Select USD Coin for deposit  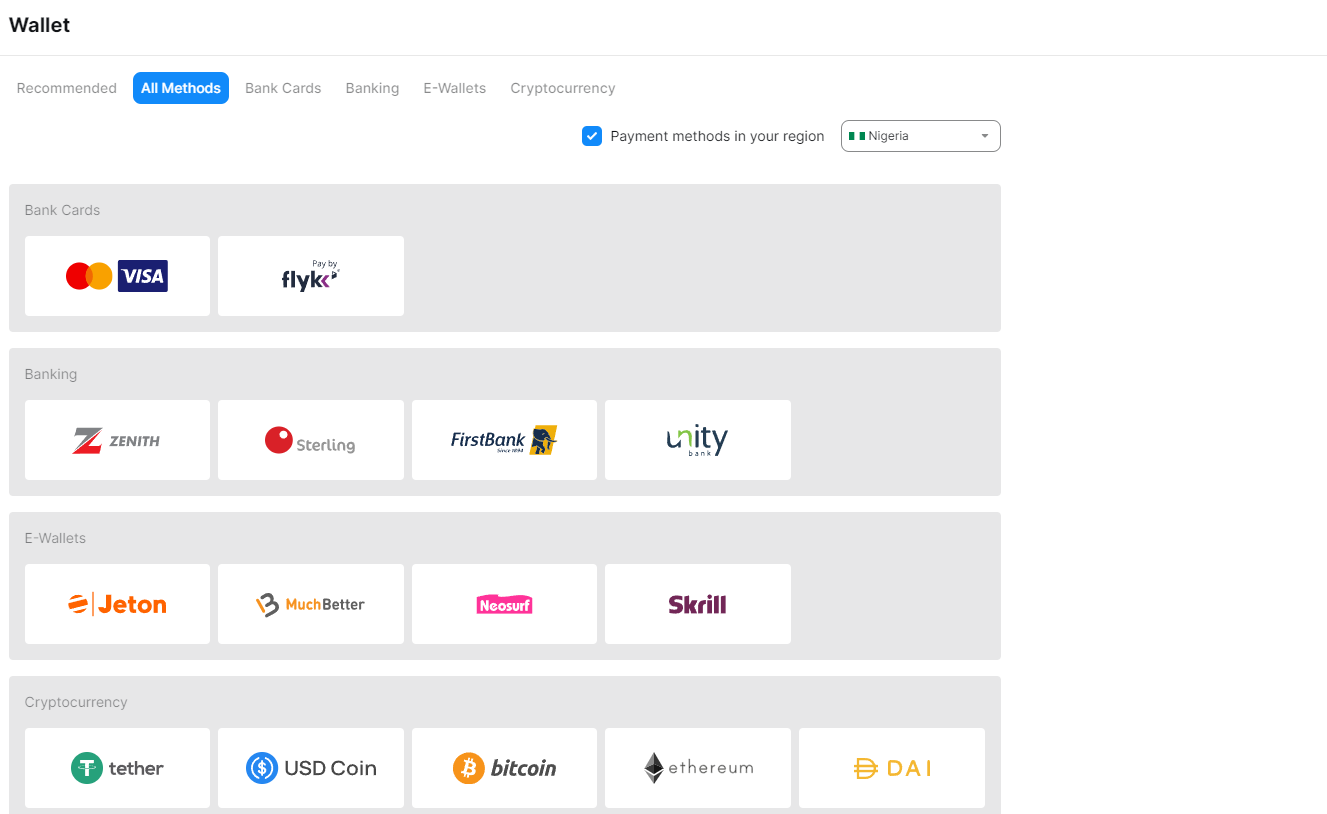tap(310, 768)
